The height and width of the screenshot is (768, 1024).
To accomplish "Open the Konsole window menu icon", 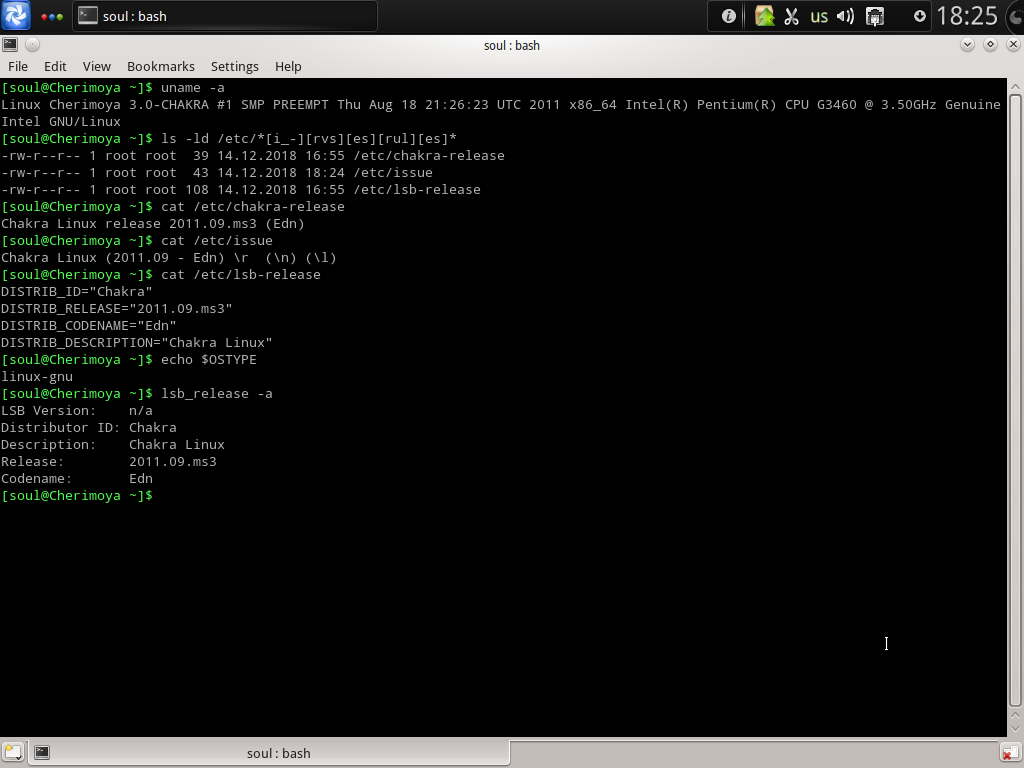I will click(10, 44).
